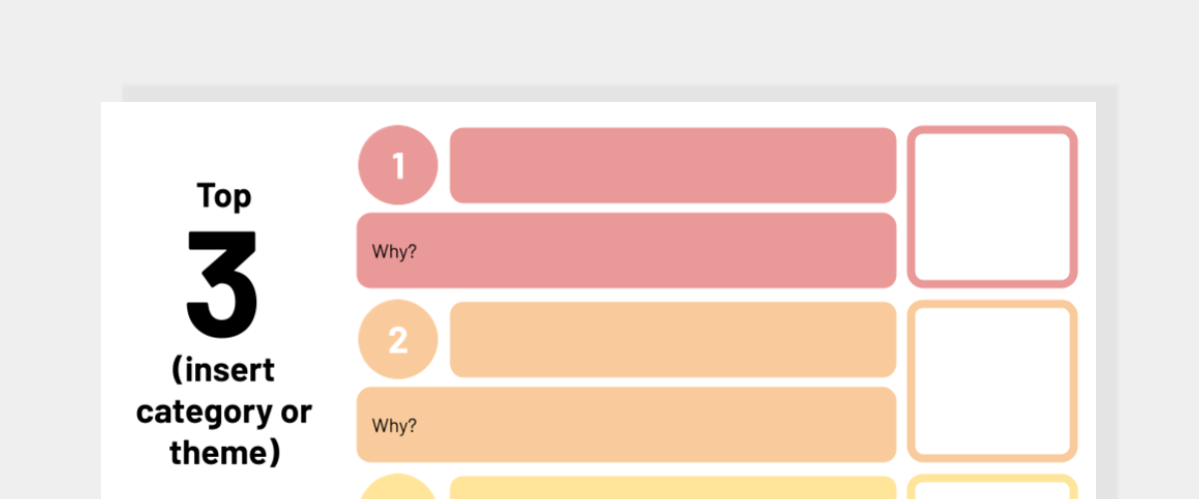Edit the '(insert category or theme)' text

point(223,412)
